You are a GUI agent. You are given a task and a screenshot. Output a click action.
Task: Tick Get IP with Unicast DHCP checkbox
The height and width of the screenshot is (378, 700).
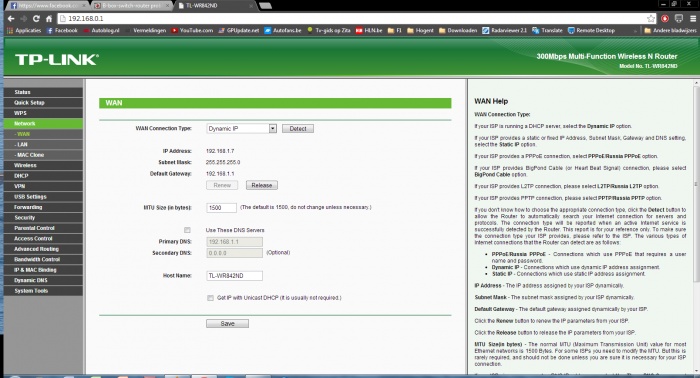[x=210, y=298]
